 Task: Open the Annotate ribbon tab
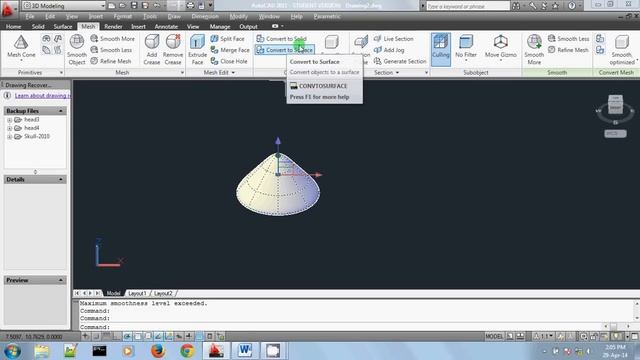[166, 27]
